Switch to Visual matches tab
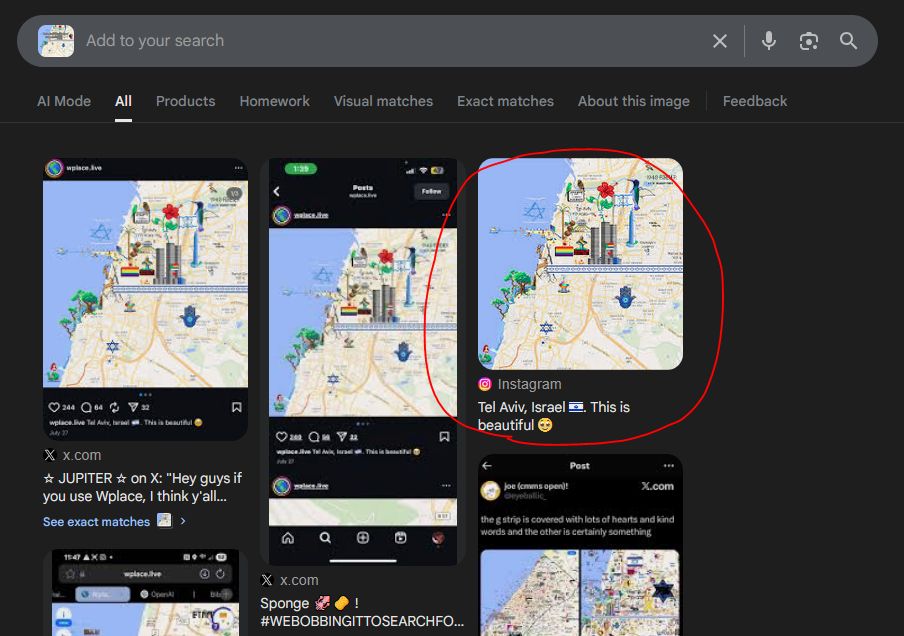The height and width of the screenshot is (636, 904). [x=383, y=101]
